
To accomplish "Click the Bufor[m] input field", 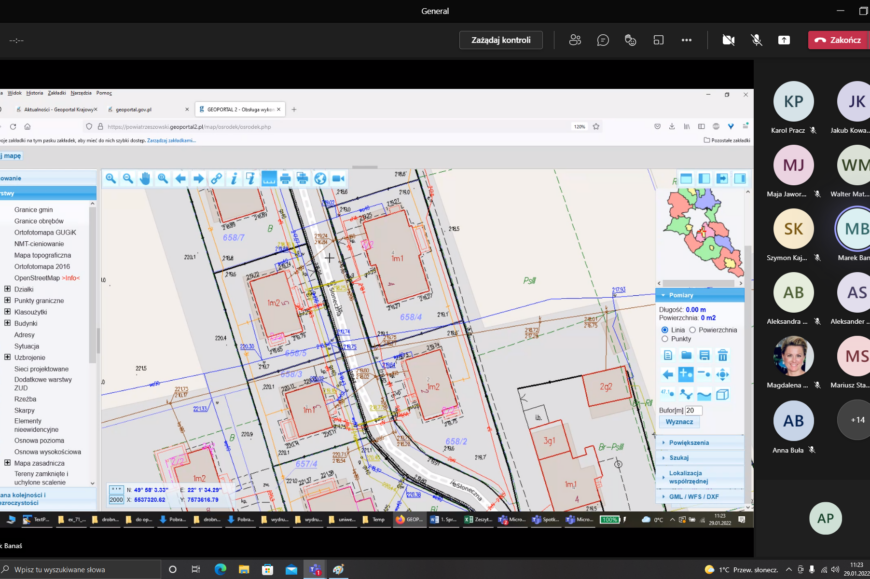I will (x=694, y=410).
